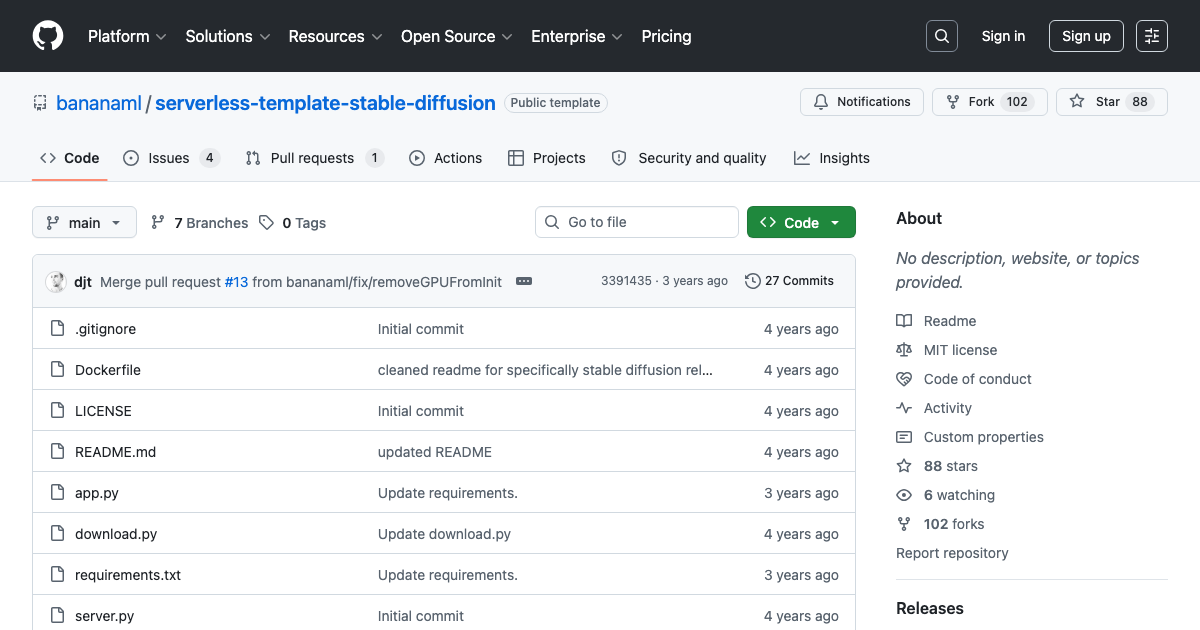
Task: Click the heart icon next to Code of conduct
Action: tap(904, 379)
